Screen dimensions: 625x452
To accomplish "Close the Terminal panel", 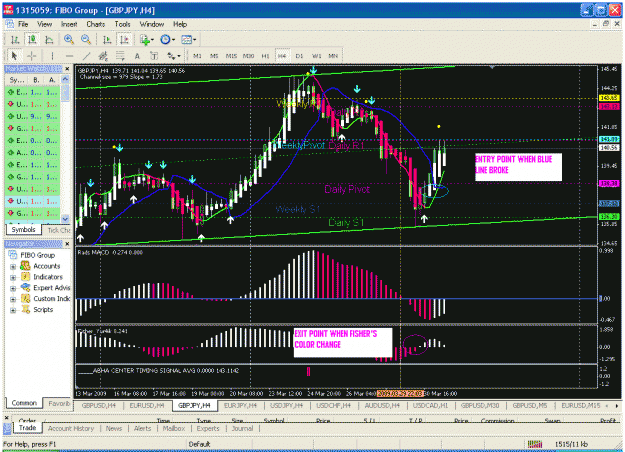I will [6, 417].
